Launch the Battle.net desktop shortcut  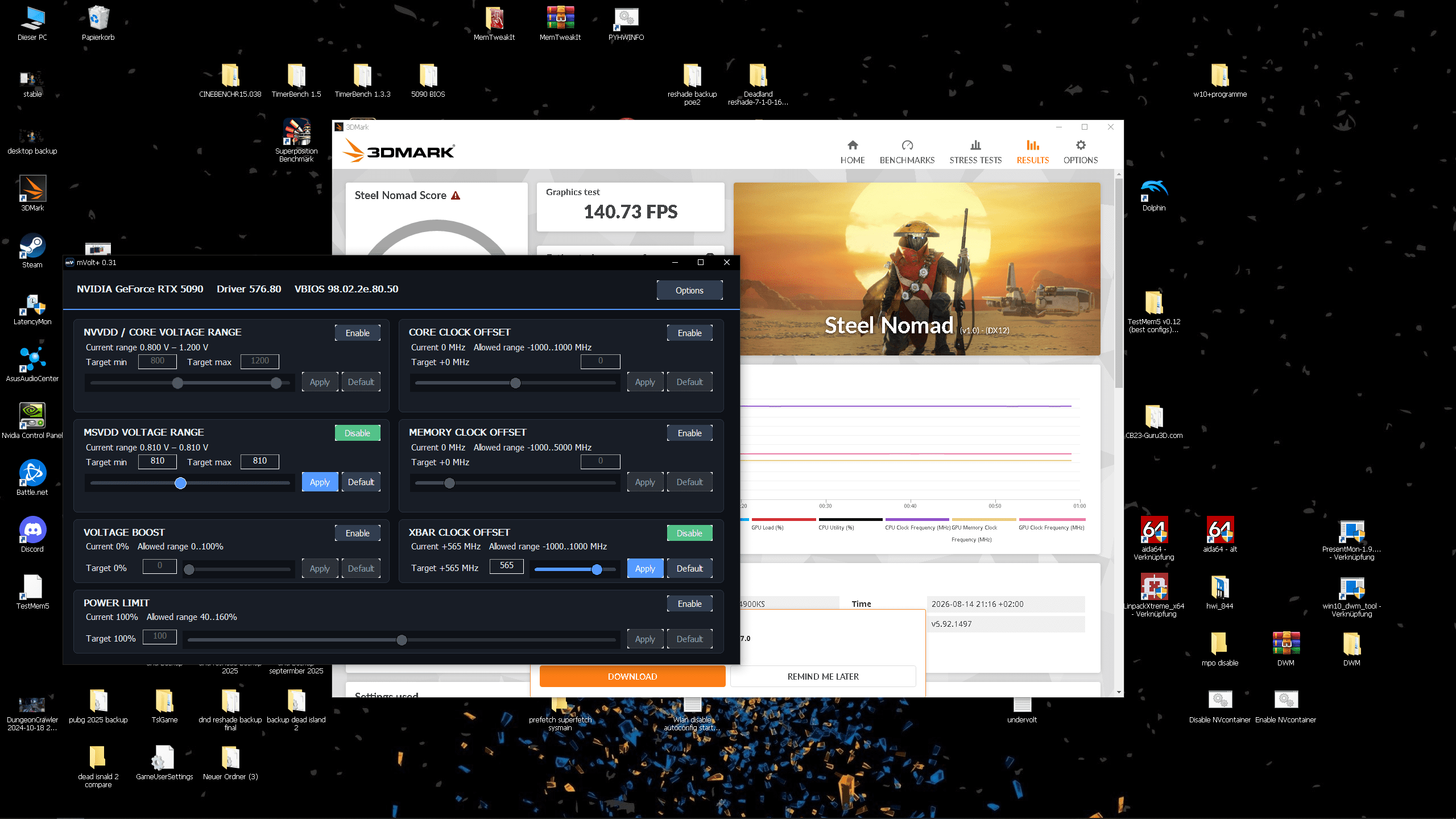(x=32, y=478)
